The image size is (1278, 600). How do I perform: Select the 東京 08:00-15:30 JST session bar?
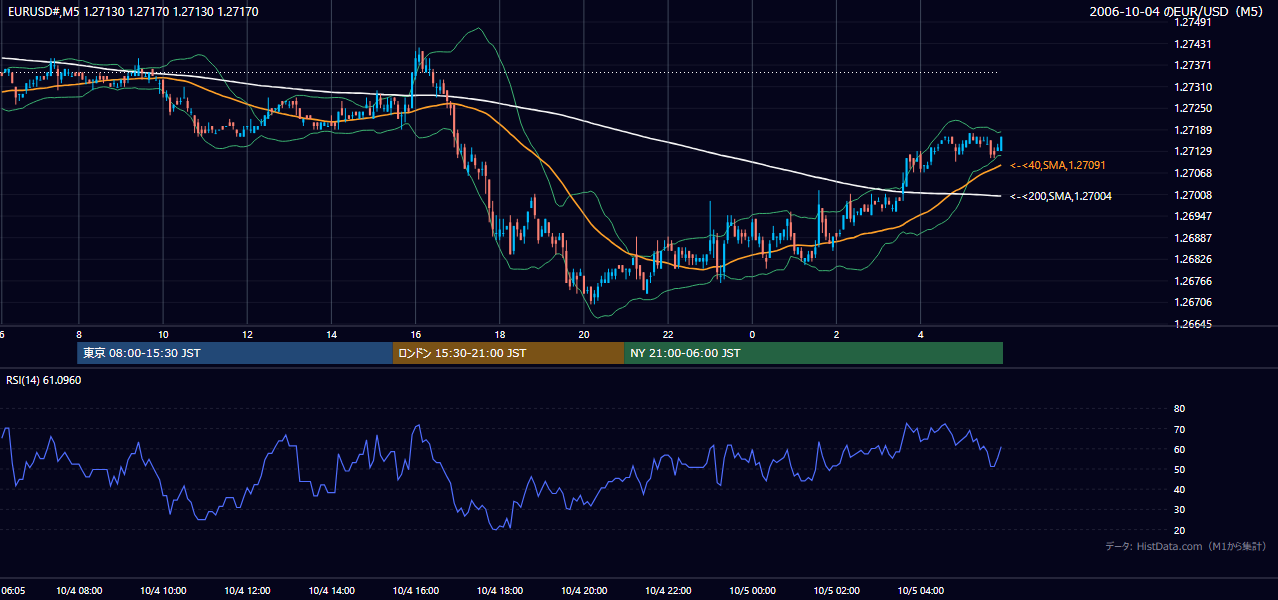click(x=235, y=353)
